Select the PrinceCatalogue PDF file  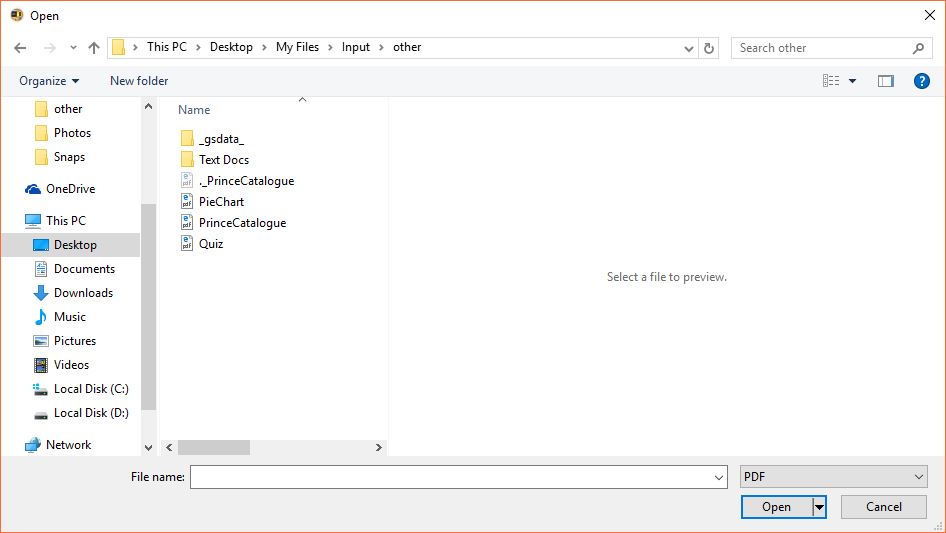coord(233,223)
